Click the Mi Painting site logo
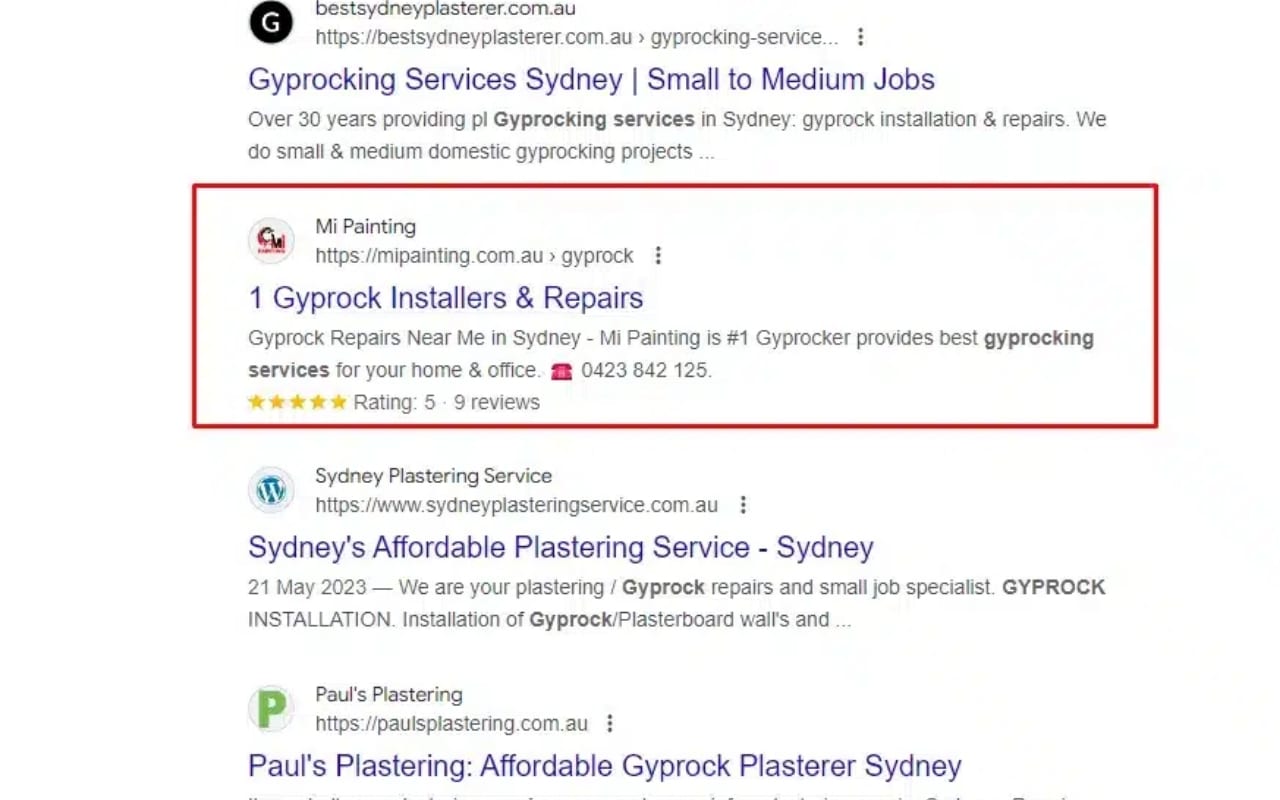Viewport: 1280px width, 800px height. [x=271, y=241]
